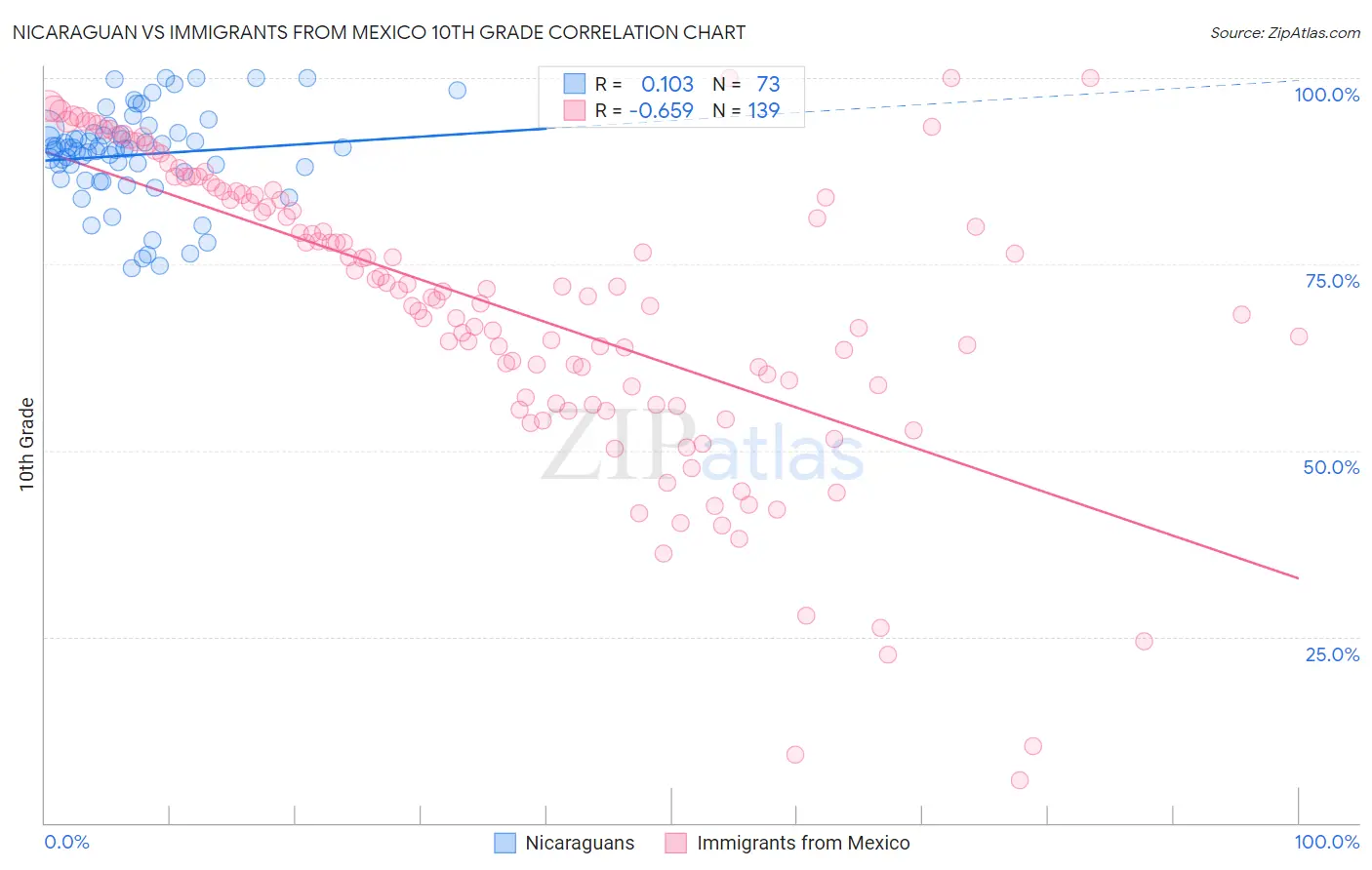Select the Immigrants from Mexico legend label
Viewport: 1372px width, 870px height.
(x=803, y=843)
